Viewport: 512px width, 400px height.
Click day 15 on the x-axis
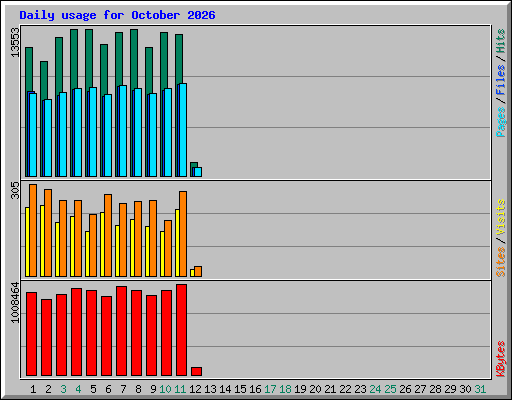[240, 389]
